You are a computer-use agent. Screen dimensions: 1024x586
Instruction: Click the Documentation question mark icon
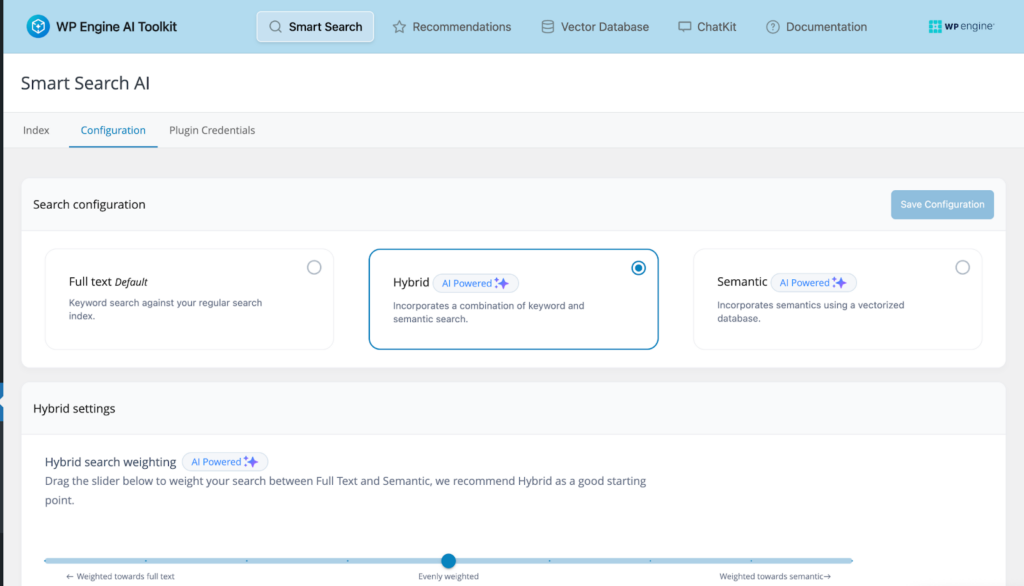point(772,27)
